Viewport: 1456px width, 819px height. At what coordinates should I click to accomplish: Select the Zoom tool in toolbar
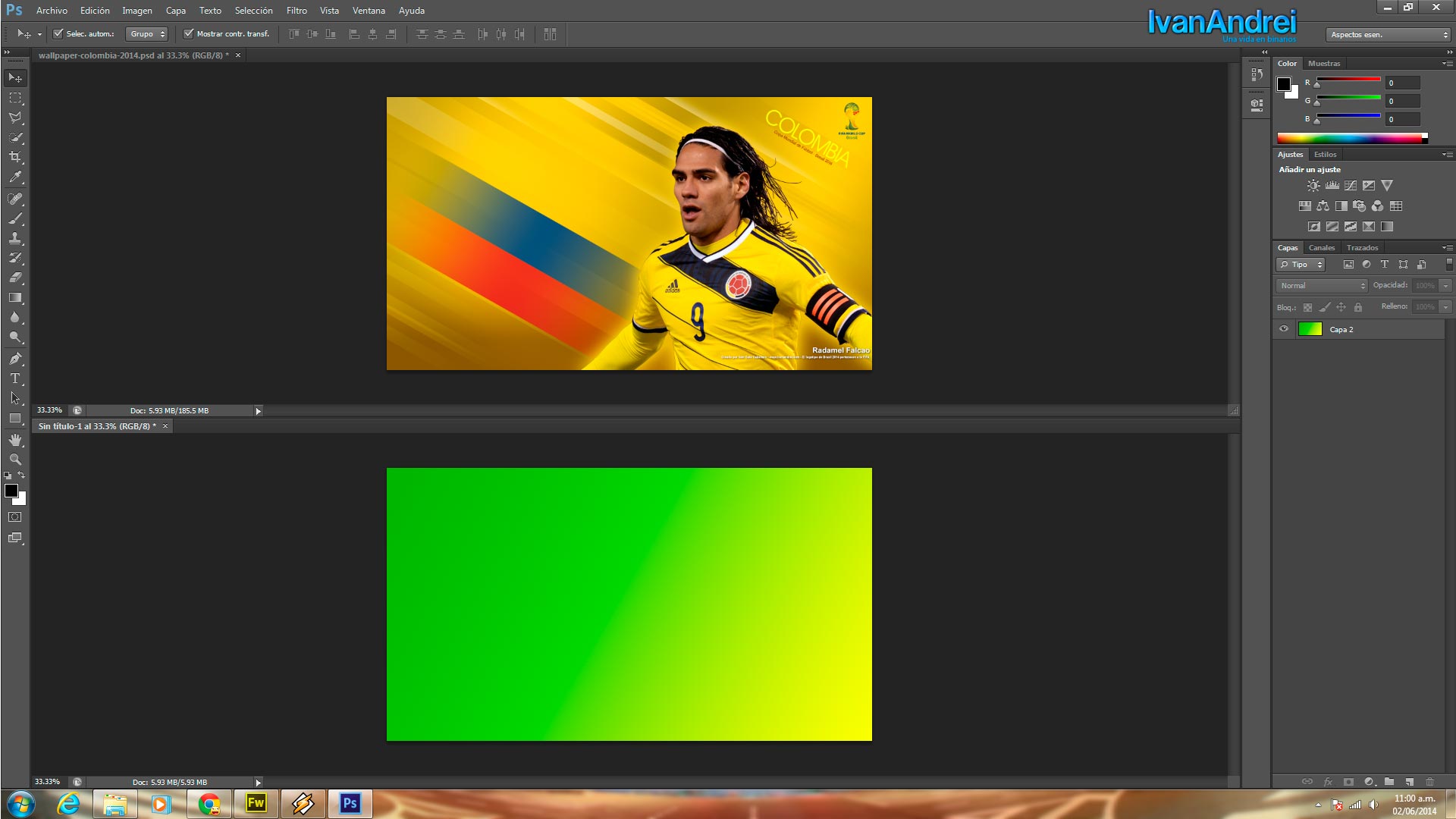[x=15, y=460]
